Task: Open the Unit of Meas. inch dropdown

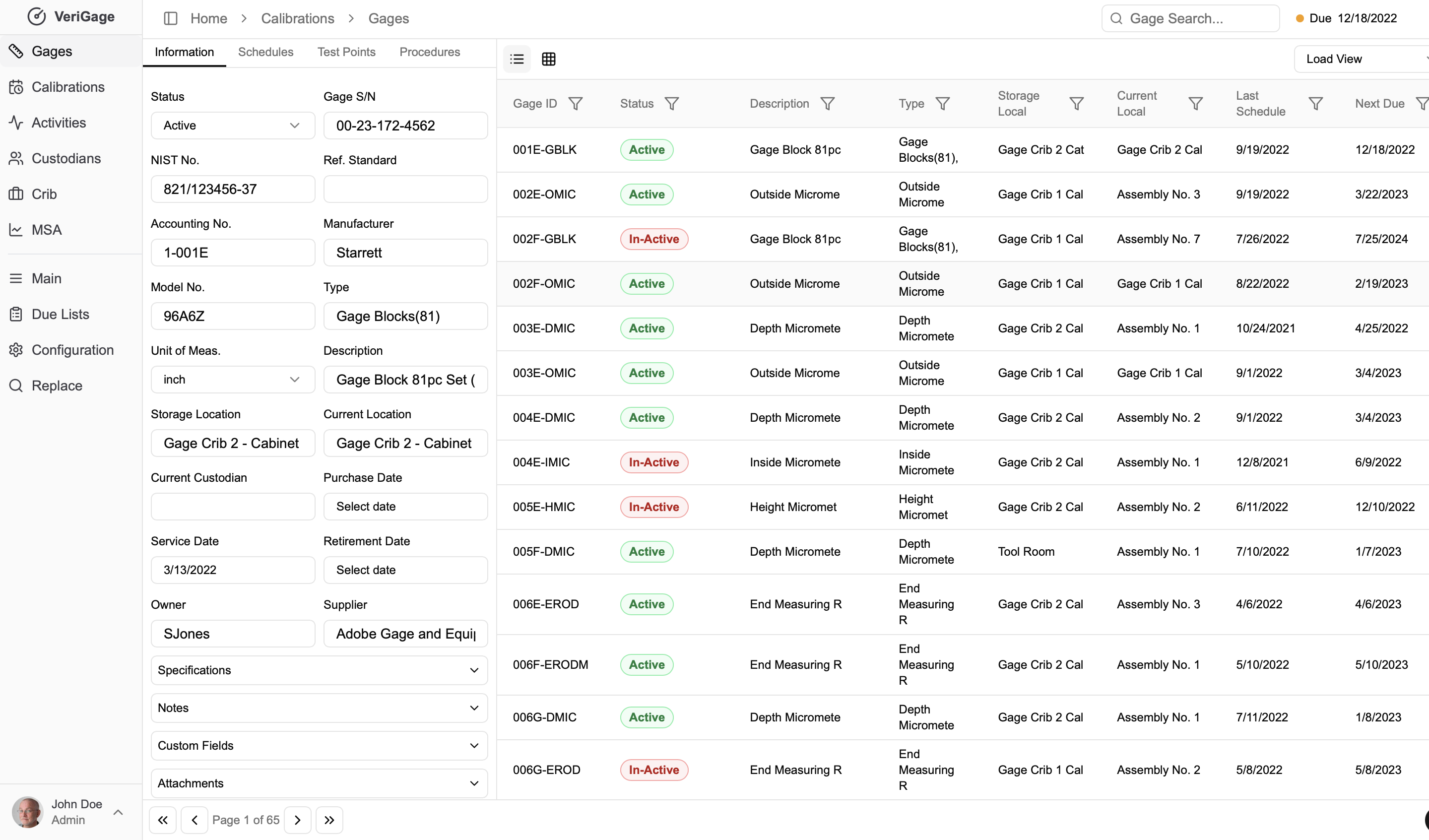Action: 233,380
